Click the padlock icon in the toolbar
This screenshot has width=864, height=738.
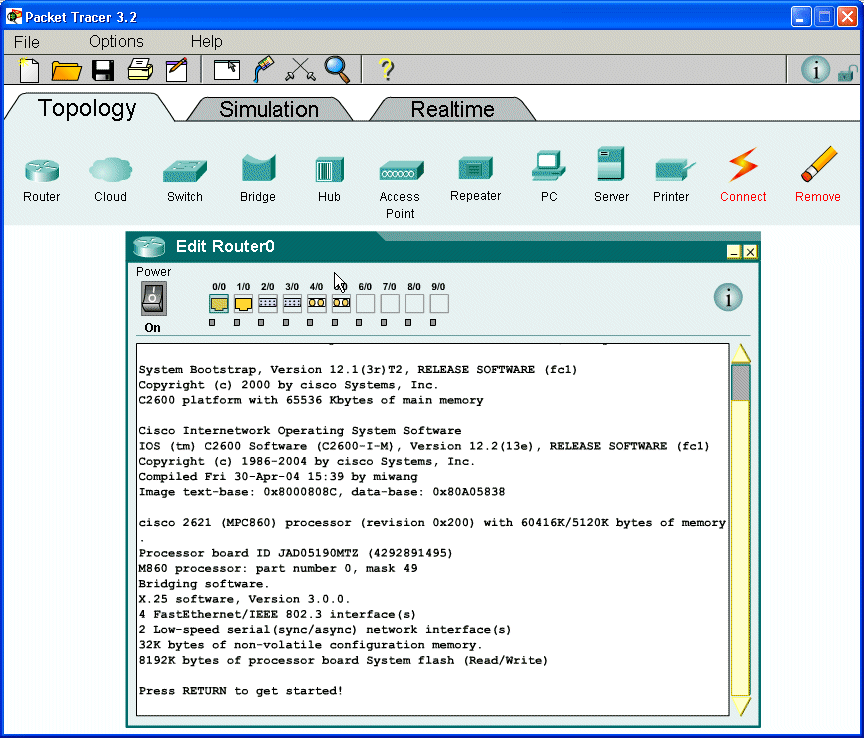[x=847, y=73]
